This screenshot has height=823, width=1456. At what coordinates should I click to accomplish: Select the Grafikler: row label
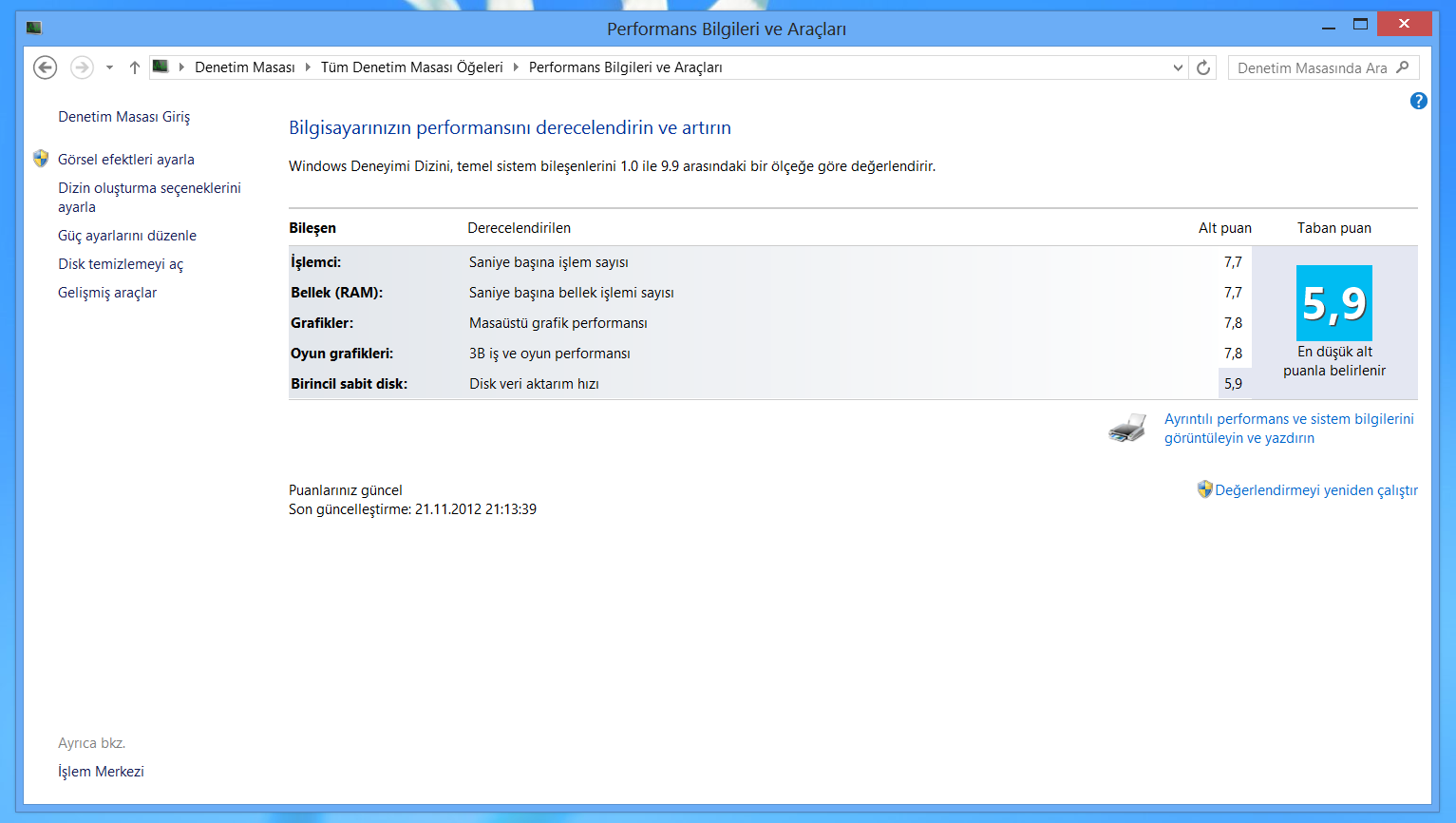click(x=322, y=323)
